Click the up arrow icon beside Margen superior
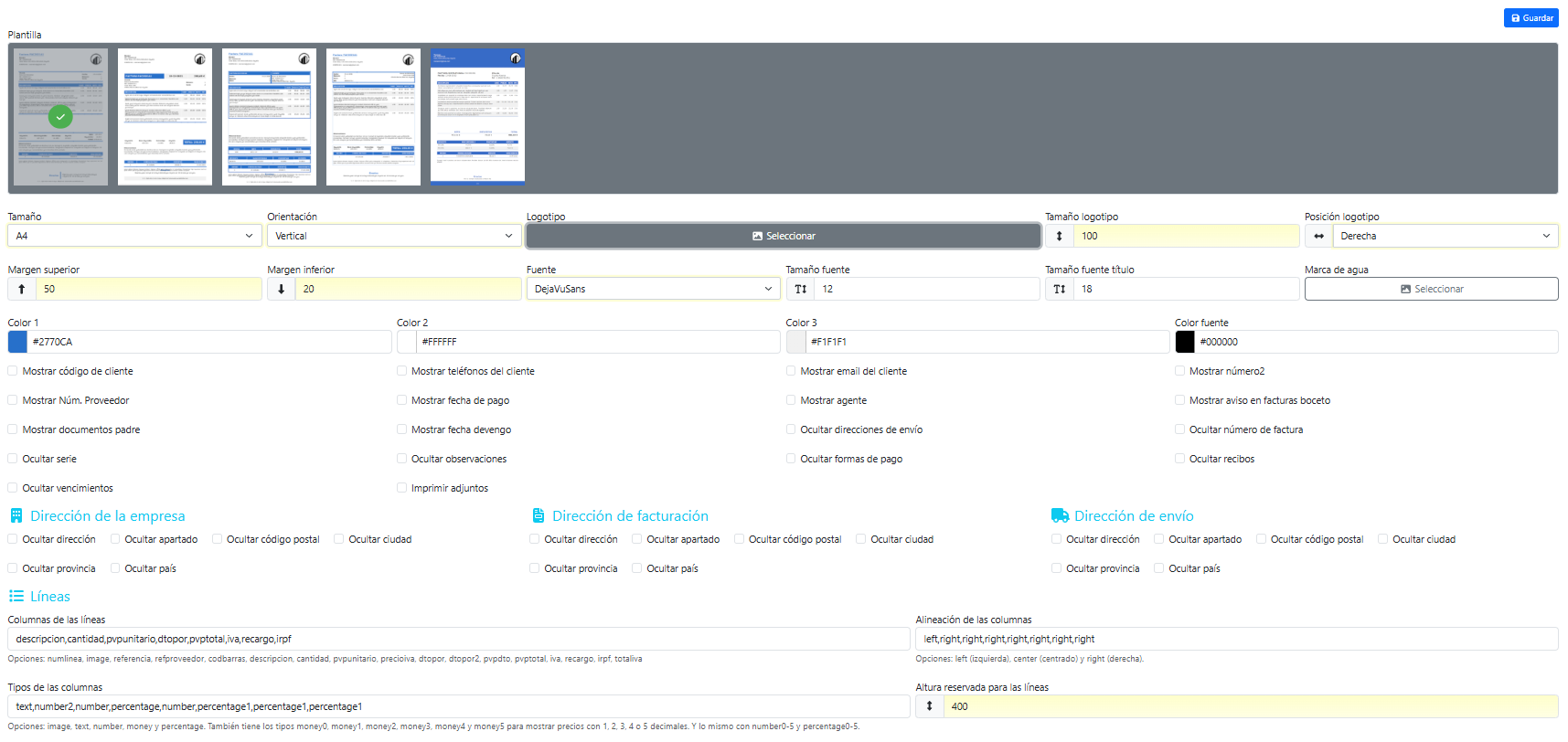 click(22, 289)
